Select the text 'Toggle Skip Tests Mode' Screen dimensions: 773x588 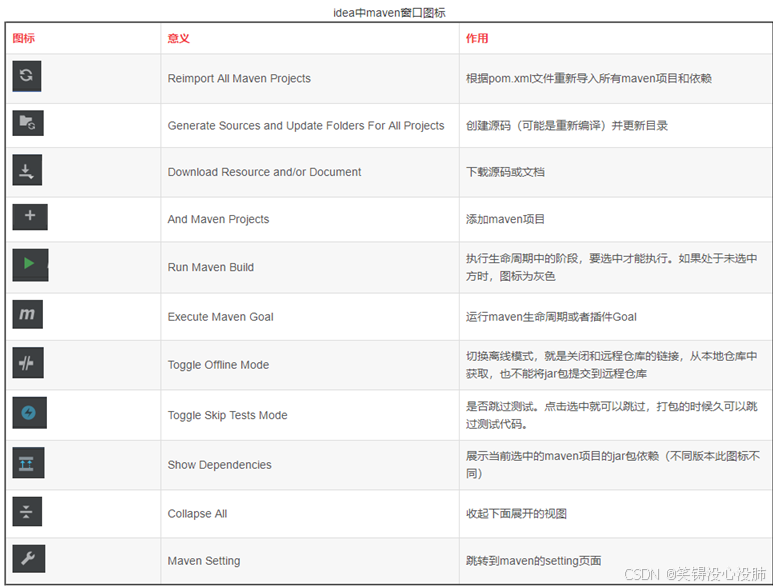[227, 415]
